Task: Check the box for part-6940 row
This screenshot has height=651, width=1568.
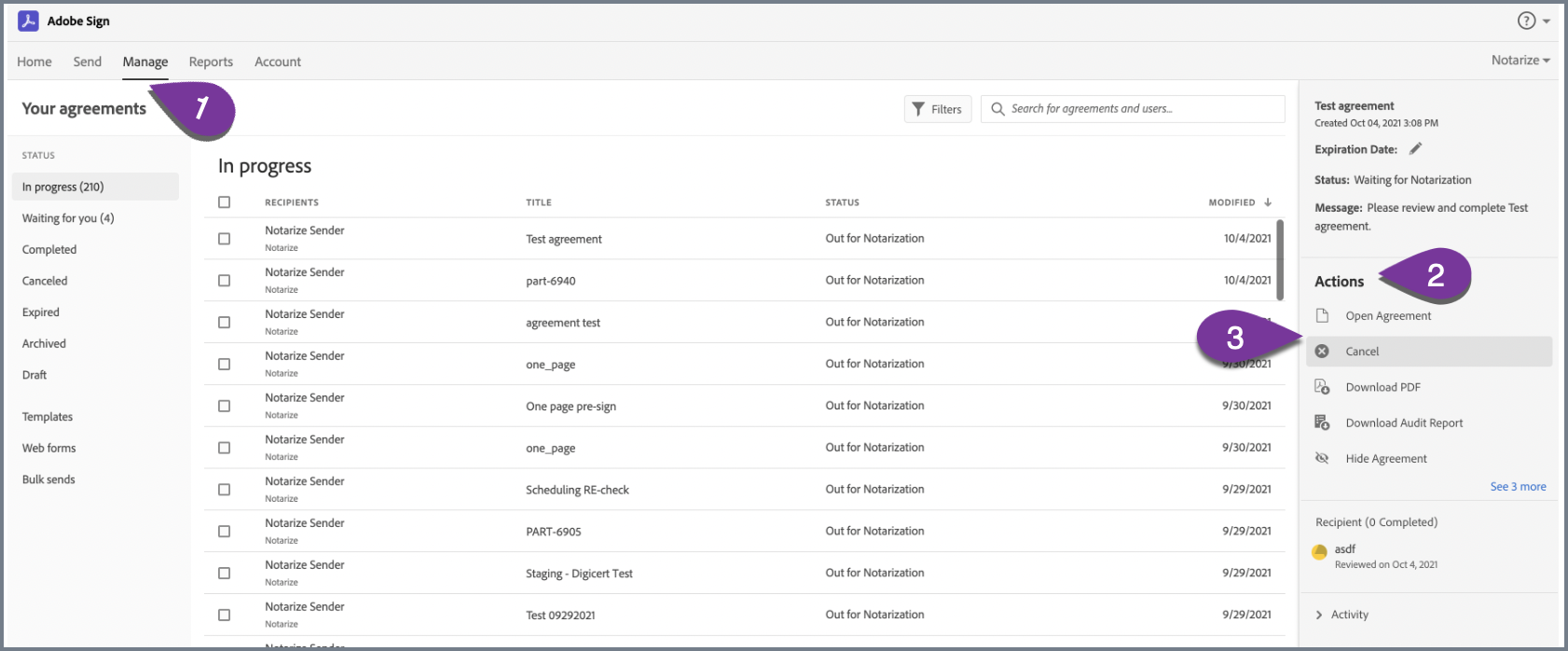Action: coord(224,281)
